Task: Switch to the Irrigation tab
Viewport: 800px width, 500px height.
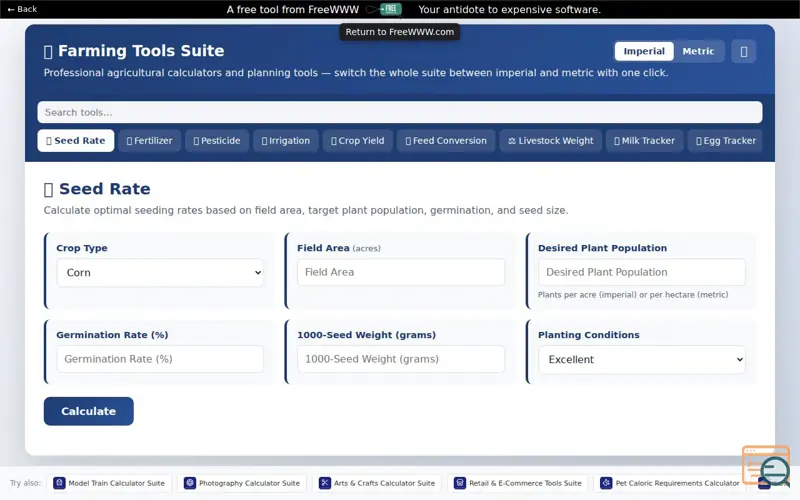Action: coord(285,141)
